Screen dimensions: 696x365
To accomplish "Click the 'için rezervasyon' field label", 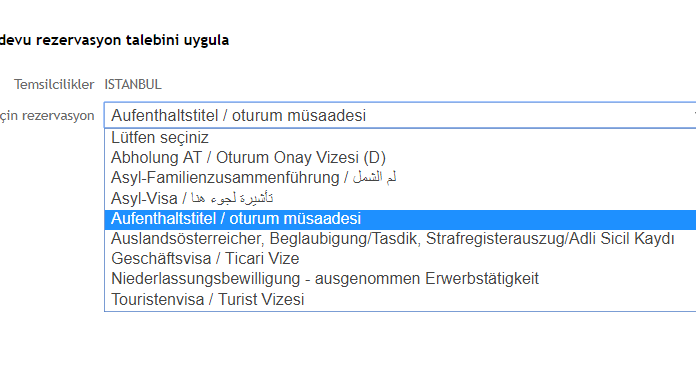I will tap(47, 116).
